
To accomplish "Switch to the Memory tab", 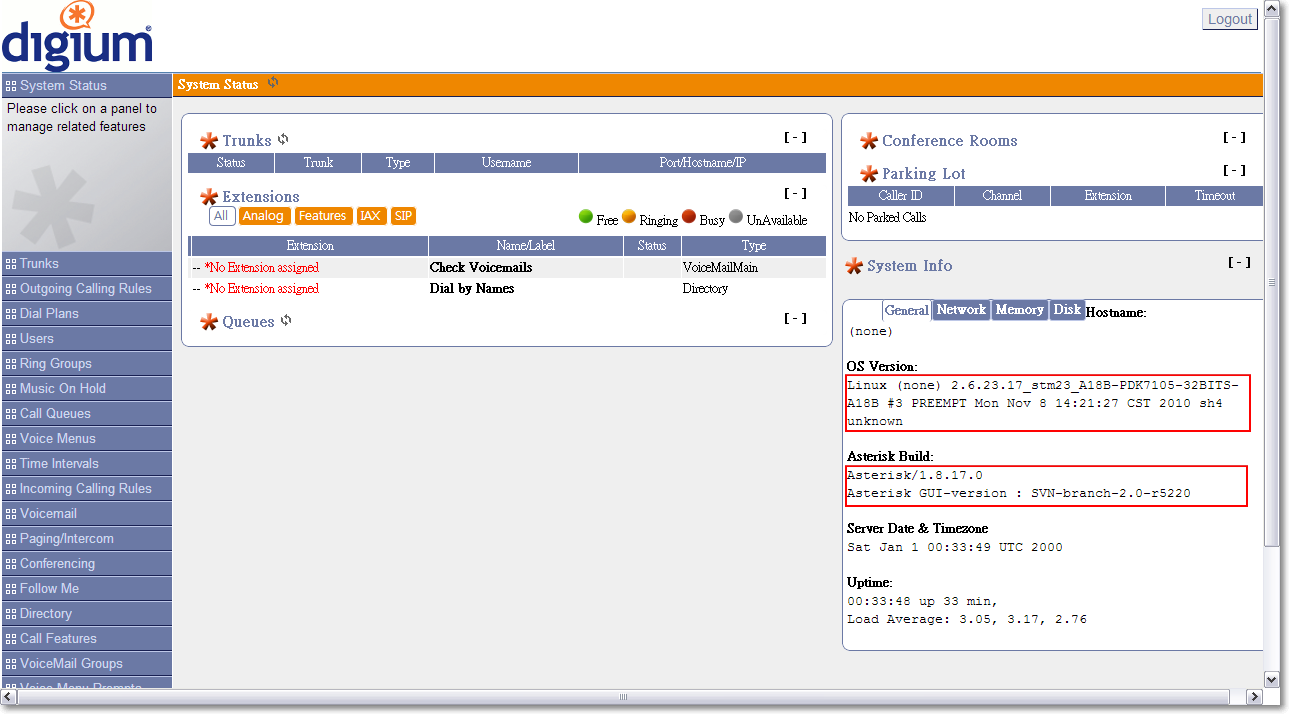I will (x=1019, y=310).
